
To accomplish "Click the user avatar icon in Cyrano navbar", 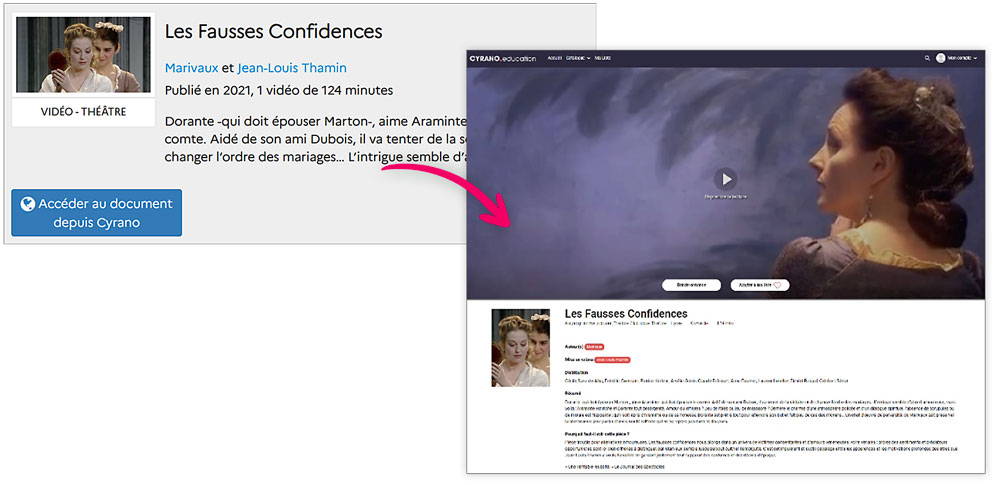I will (x=941, y=58).
